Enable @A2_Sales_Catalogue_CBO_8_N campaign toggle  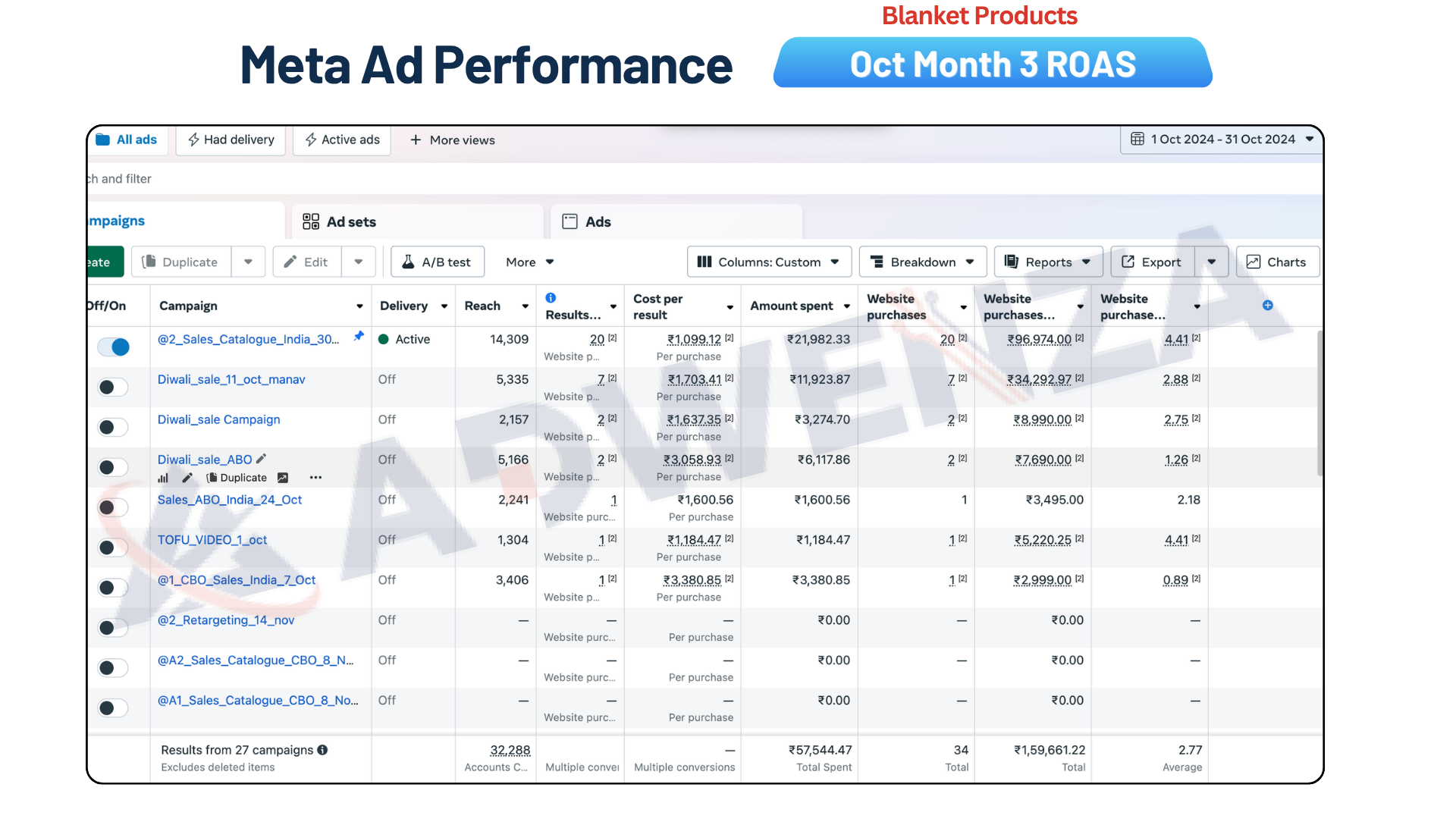(x=113, y=668)
